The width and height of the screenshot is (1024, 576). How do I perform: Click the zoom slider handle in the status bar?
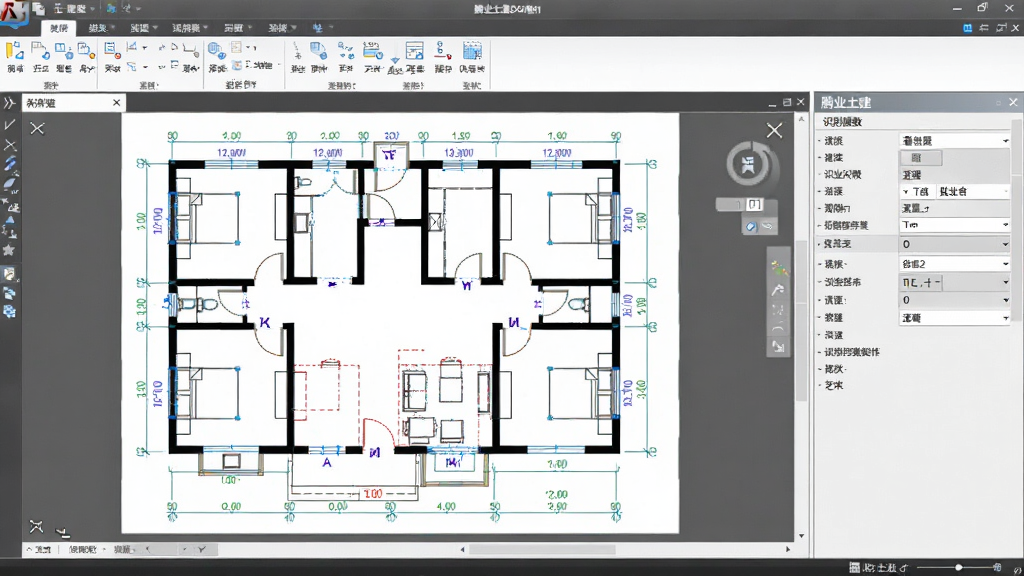click(958, 568)
